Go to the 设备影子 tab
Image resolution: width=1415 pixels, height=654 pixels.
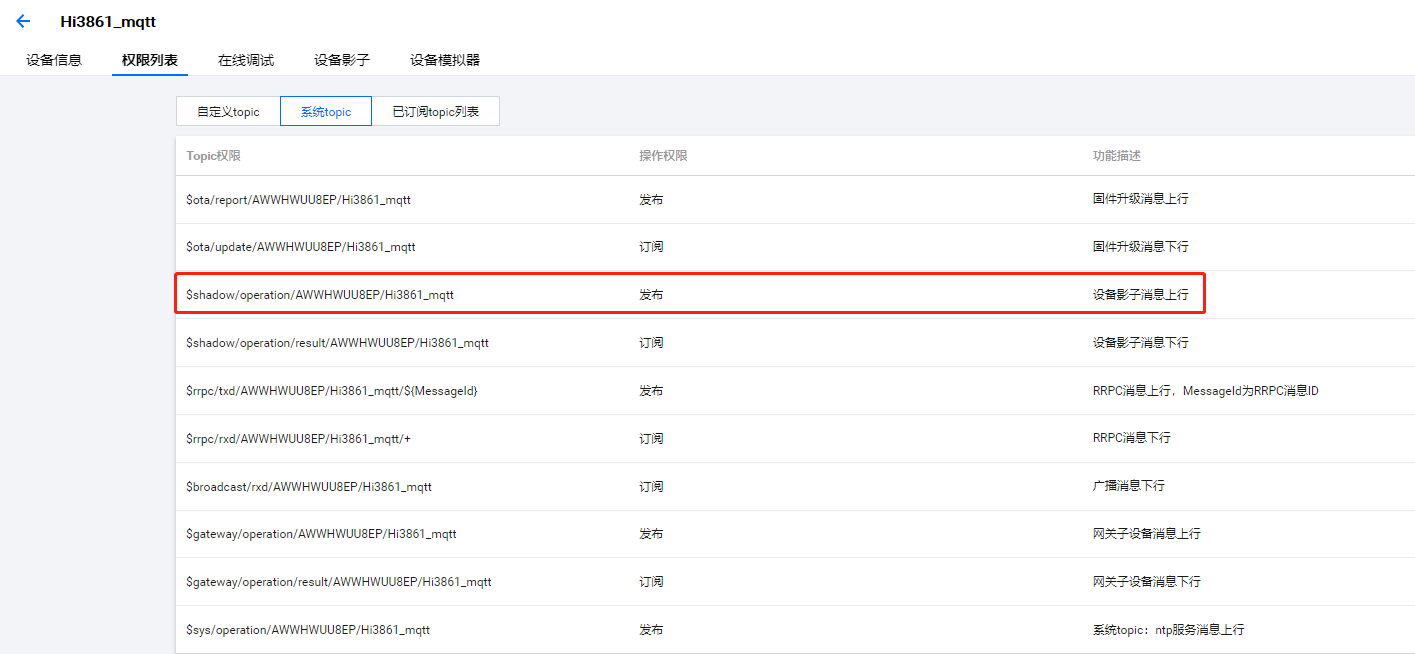coord(342,60)
